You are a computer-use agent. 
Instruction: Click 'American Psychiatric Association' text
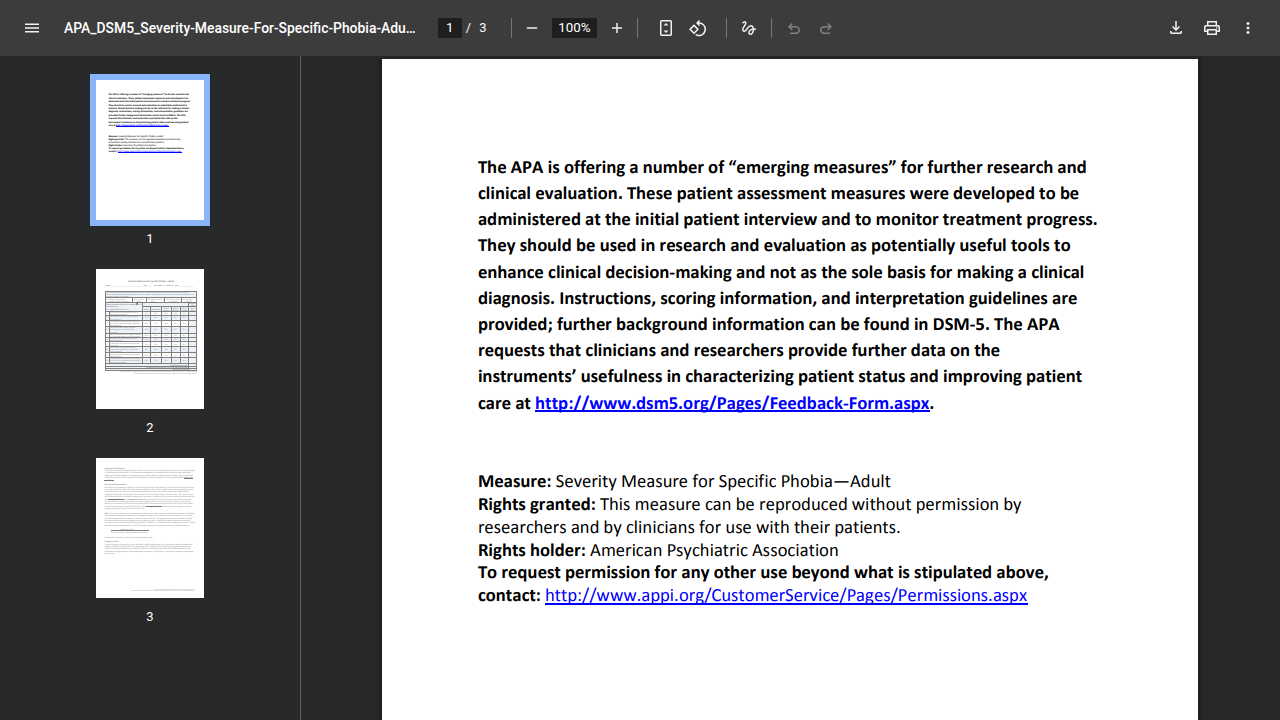(x=714, y=550)
